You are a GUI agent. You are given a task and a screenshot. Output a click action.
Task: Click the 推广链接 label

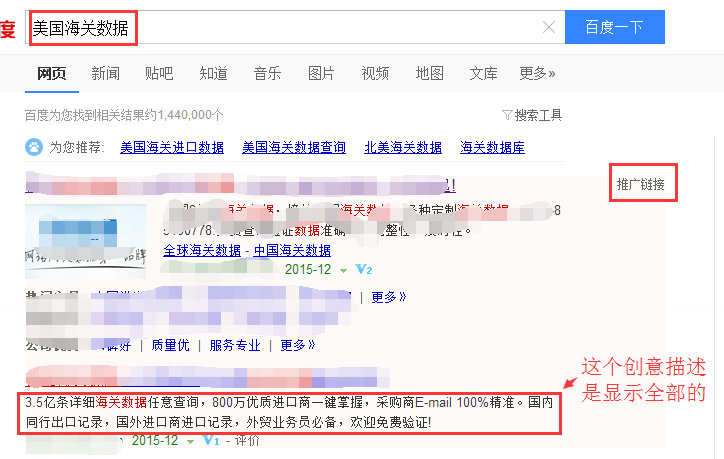point(641,184)
